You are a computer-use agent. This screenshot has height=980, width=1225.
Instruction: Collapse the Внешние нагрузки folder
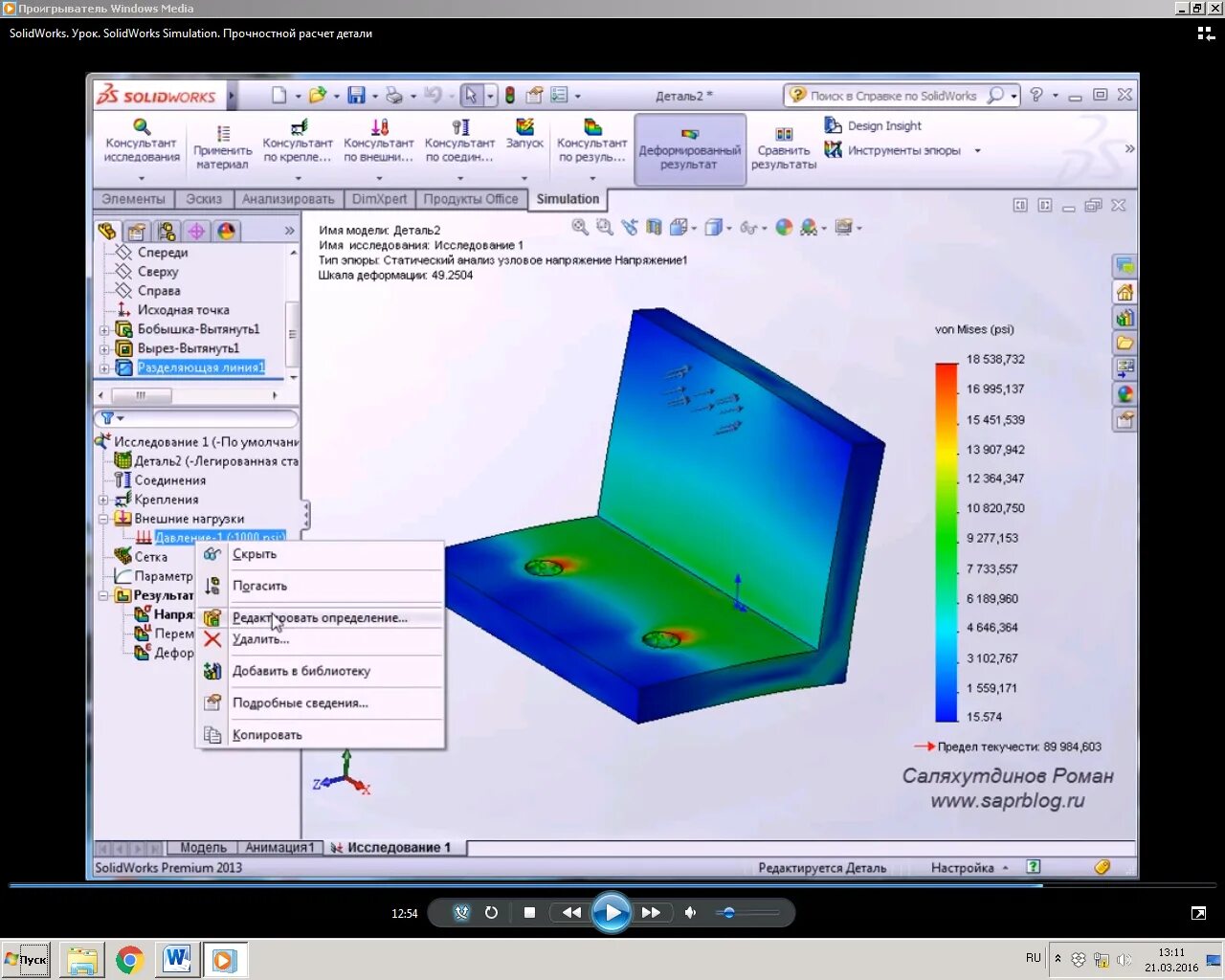pos(103,519)
